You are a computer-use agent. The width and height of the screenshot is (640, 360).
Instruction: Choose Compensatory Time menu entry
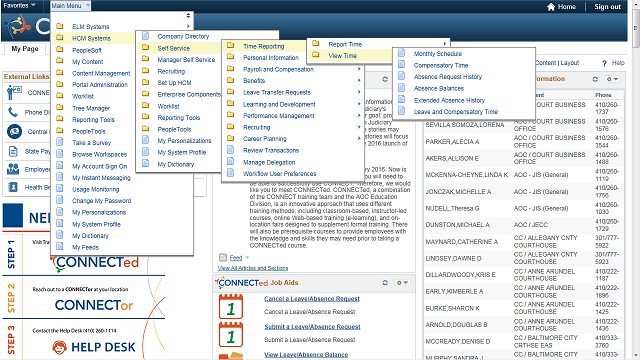[x=441, y=65]
